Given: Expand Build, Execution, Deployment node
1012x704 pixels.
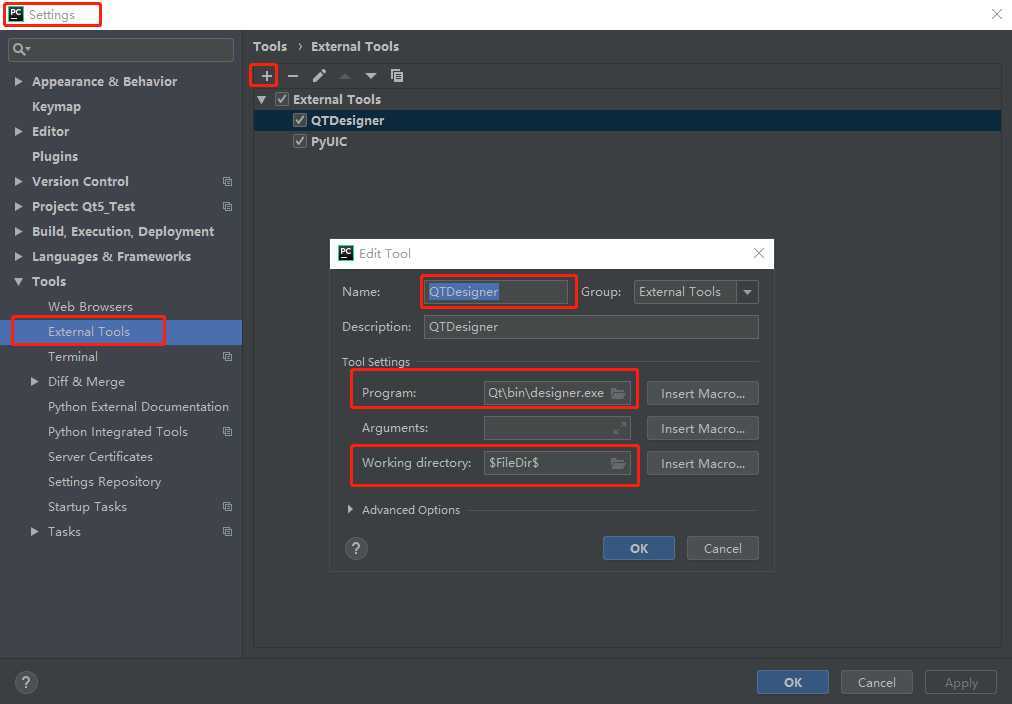Looking at the screenshot, I should 18,232.
